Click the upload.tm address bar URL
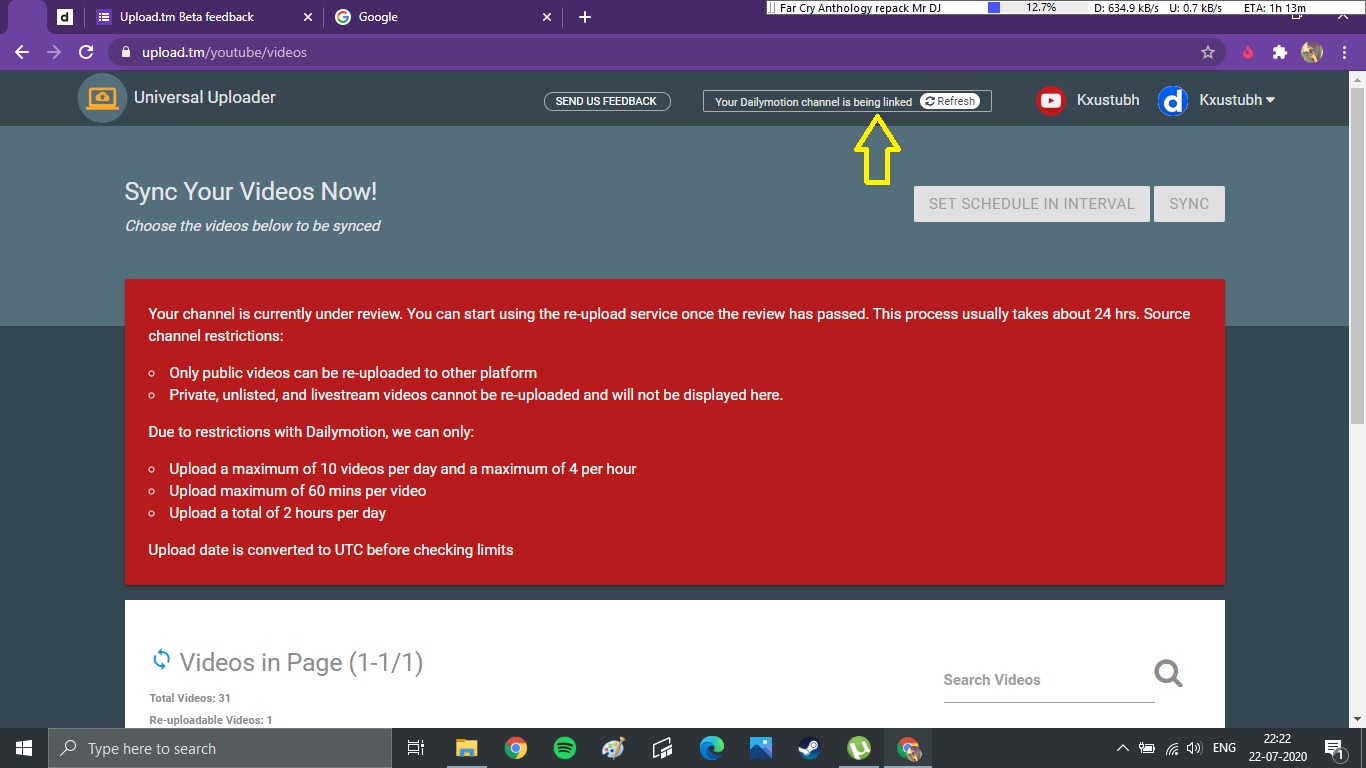1366x768 pixels. (x=224, y=52)
